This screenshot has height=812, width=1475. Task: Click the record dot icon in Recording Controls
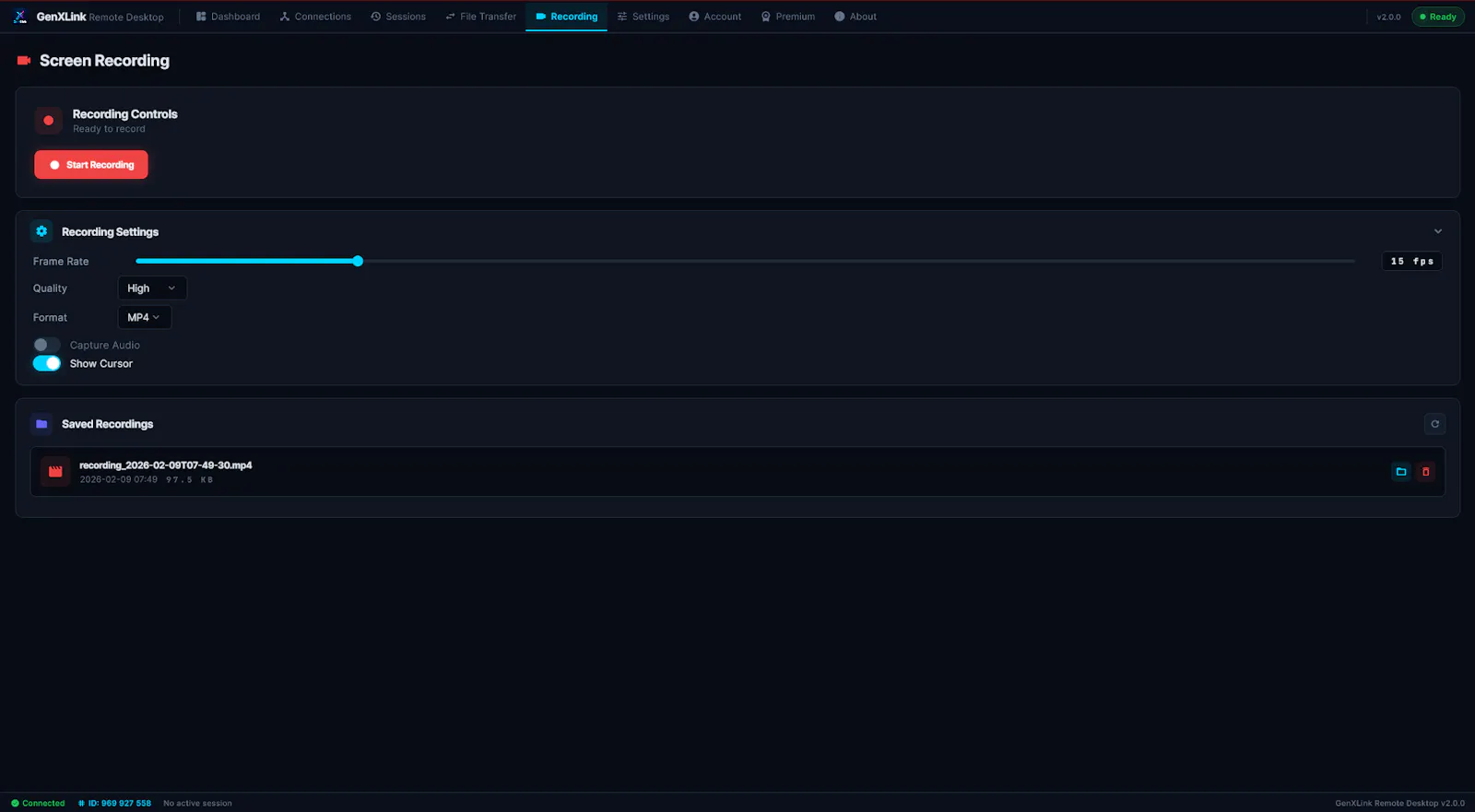tap(49, 121)
